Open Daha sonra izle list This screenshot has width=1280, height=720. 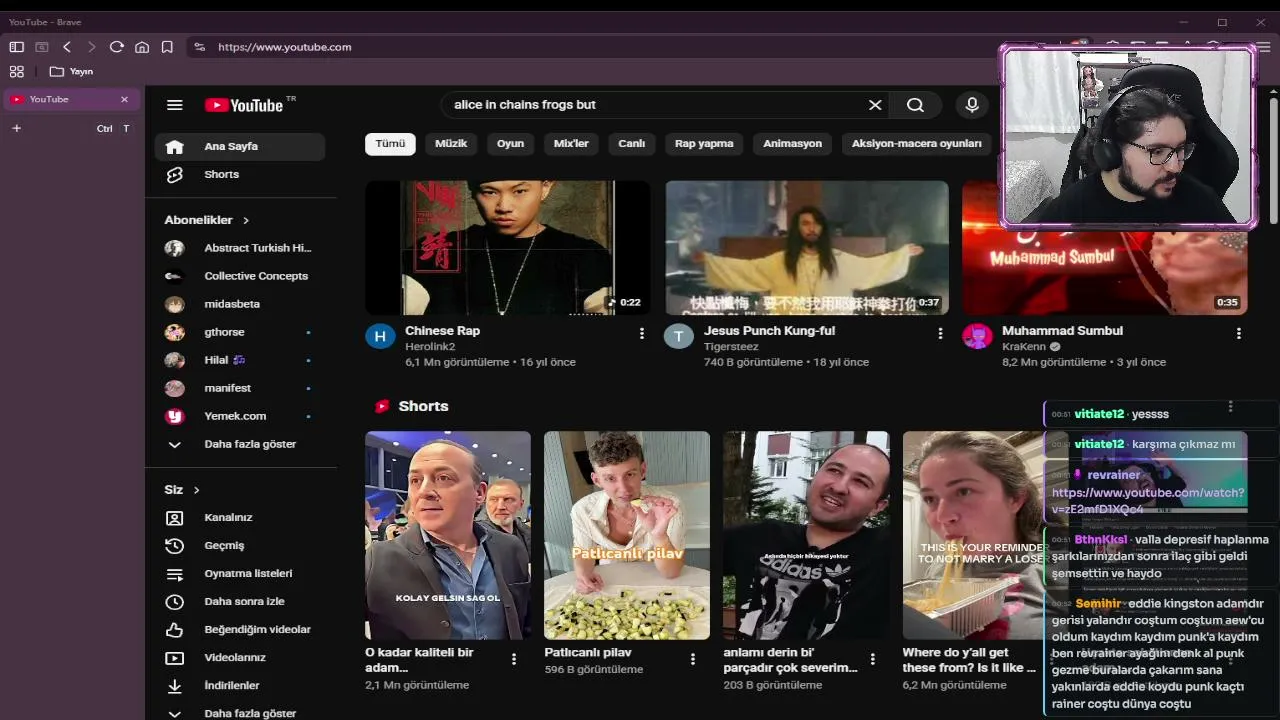(x=240, y=602)
